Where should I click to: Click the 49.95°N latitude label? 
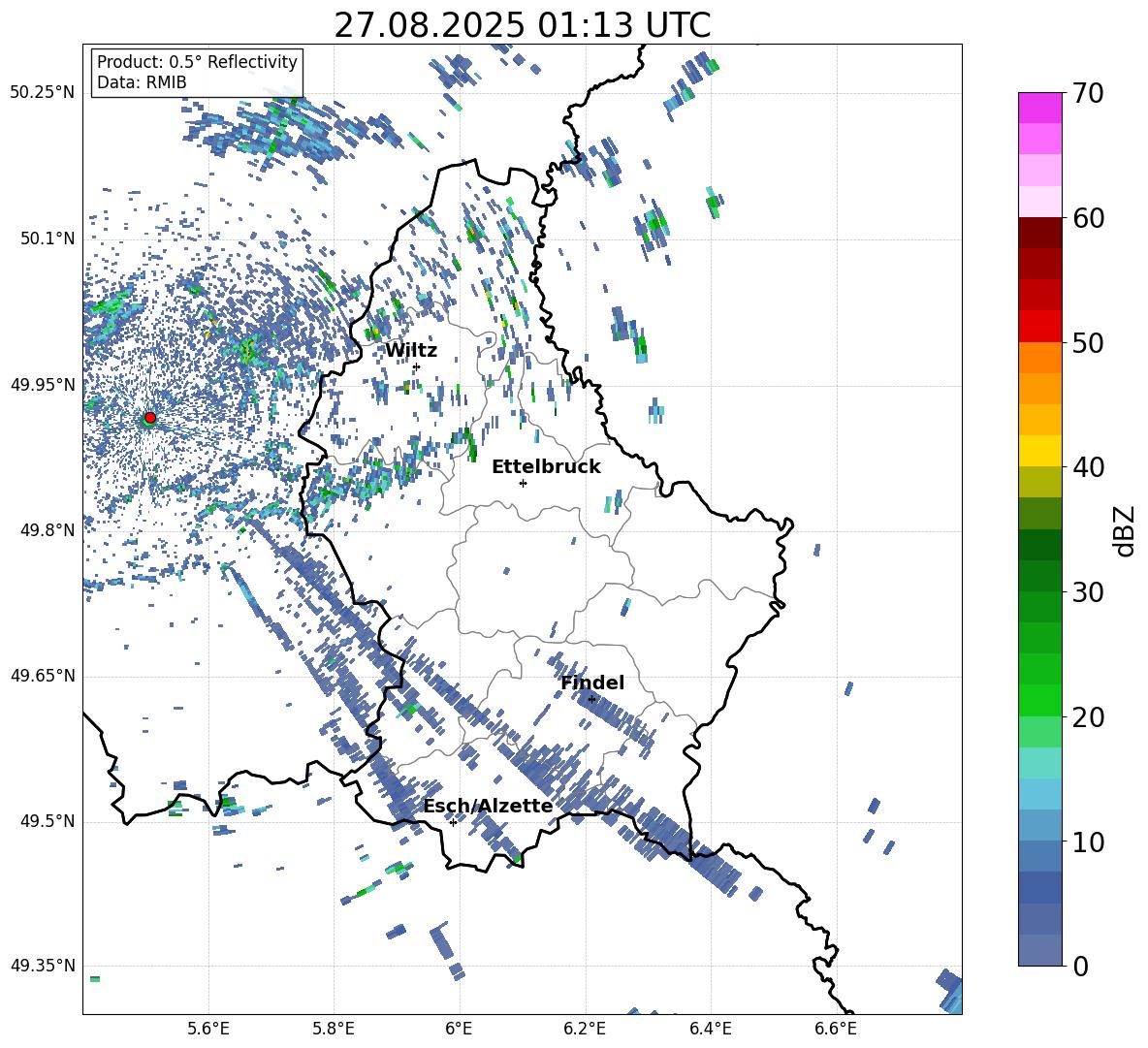43,385
